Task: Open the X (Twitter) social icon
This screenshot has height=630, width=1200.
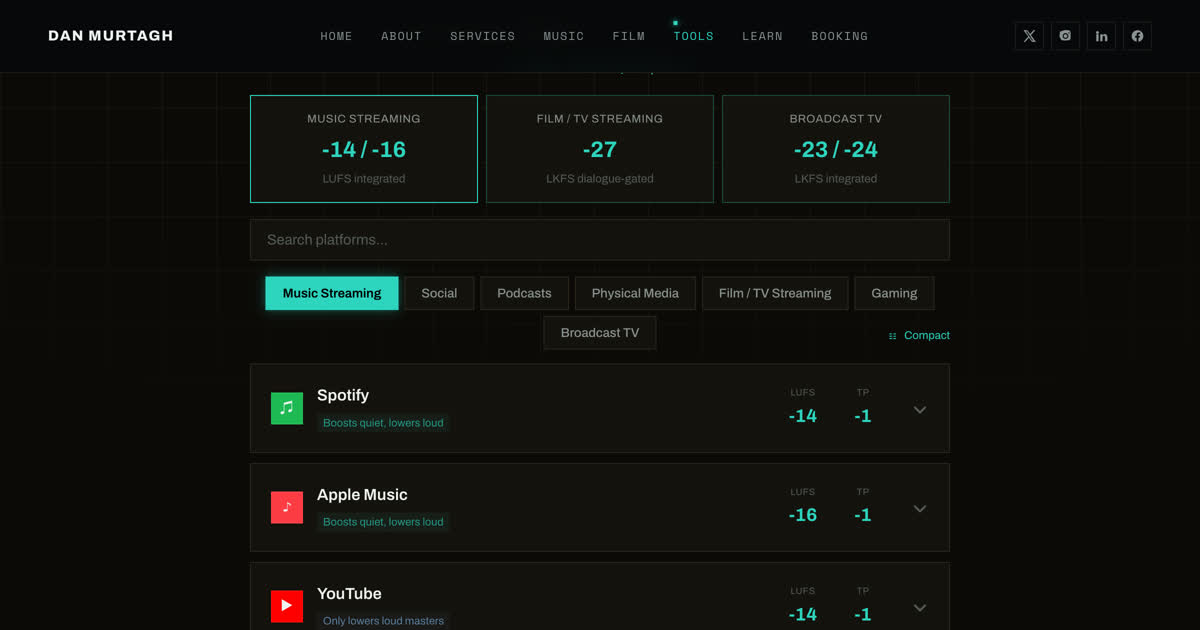Action: (x=1029, y=36)
